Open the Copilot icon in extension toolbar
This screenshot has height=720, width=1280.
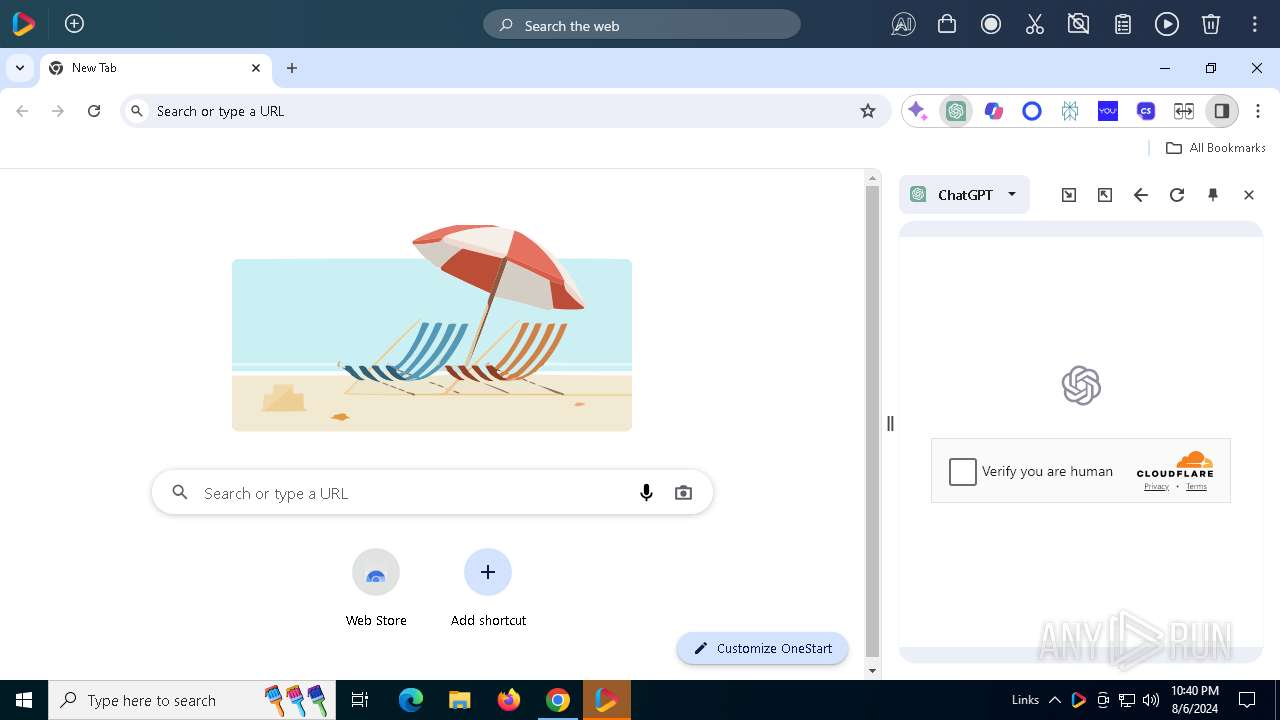[994, 111]
